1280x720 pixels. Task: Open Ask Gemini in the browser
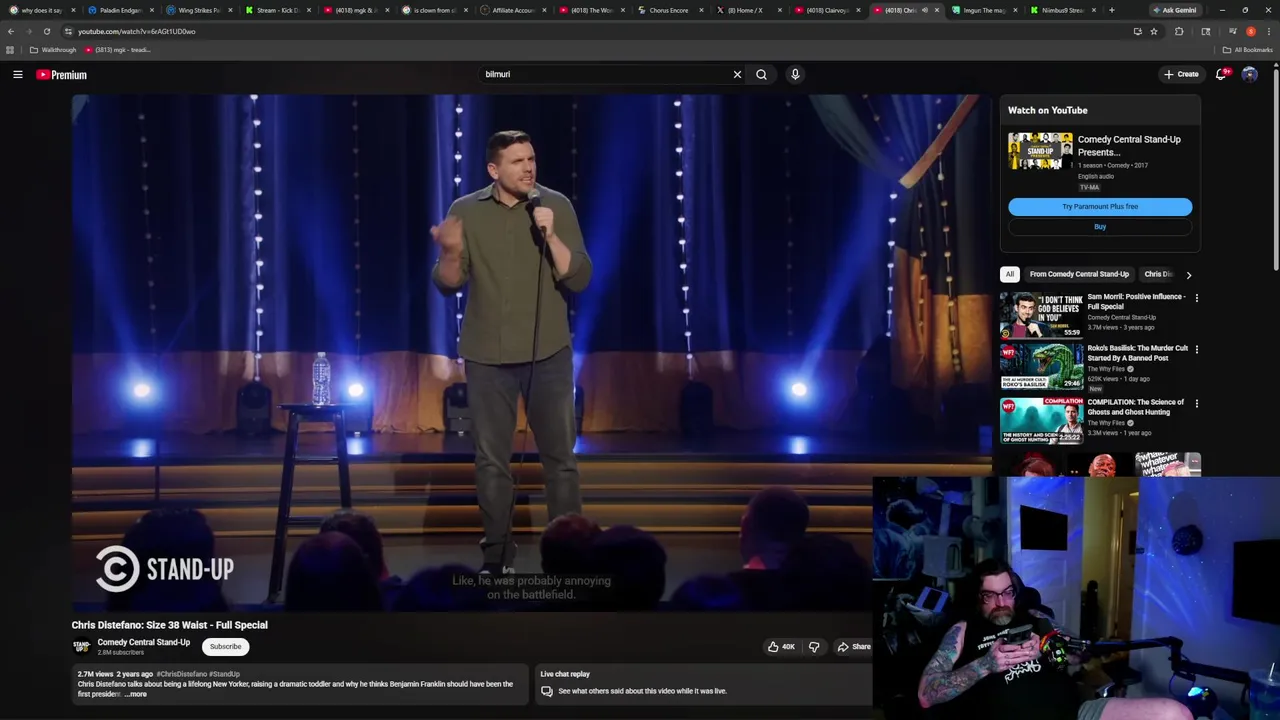coord(1174,10)
